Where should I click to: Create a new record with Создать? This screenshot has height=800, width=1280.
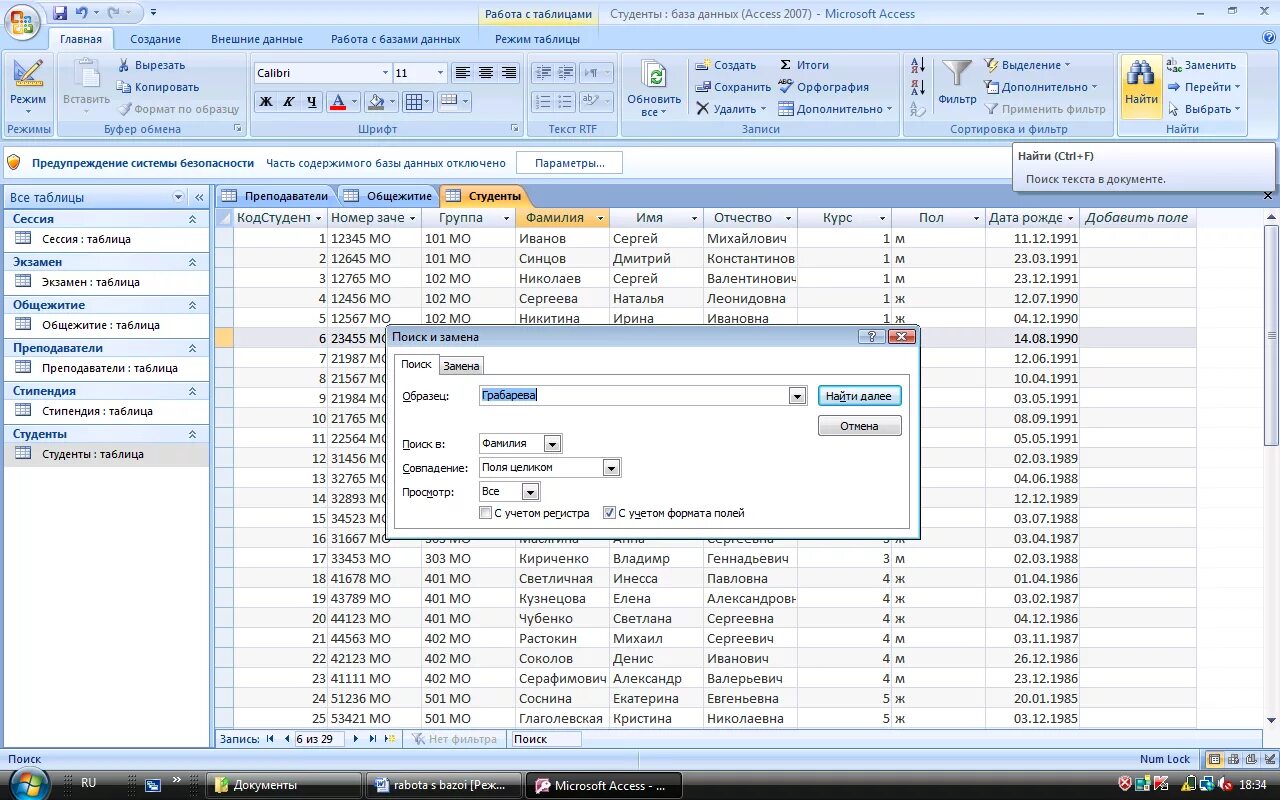point(725,65)
